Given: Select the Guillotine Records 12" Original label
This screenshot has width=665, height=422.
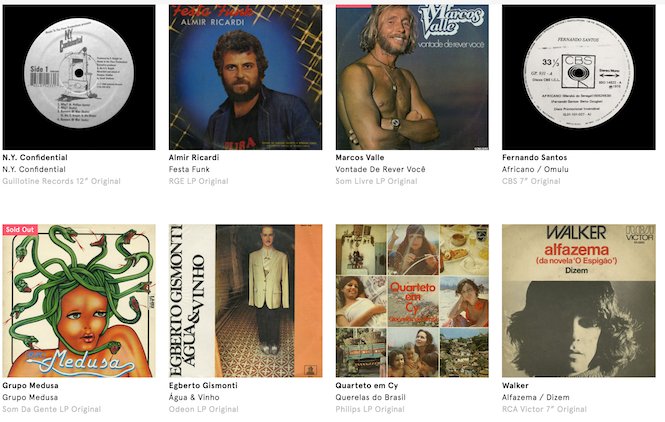Looking at the screenshot, I should pyautogui.click(x=61, y=181).
